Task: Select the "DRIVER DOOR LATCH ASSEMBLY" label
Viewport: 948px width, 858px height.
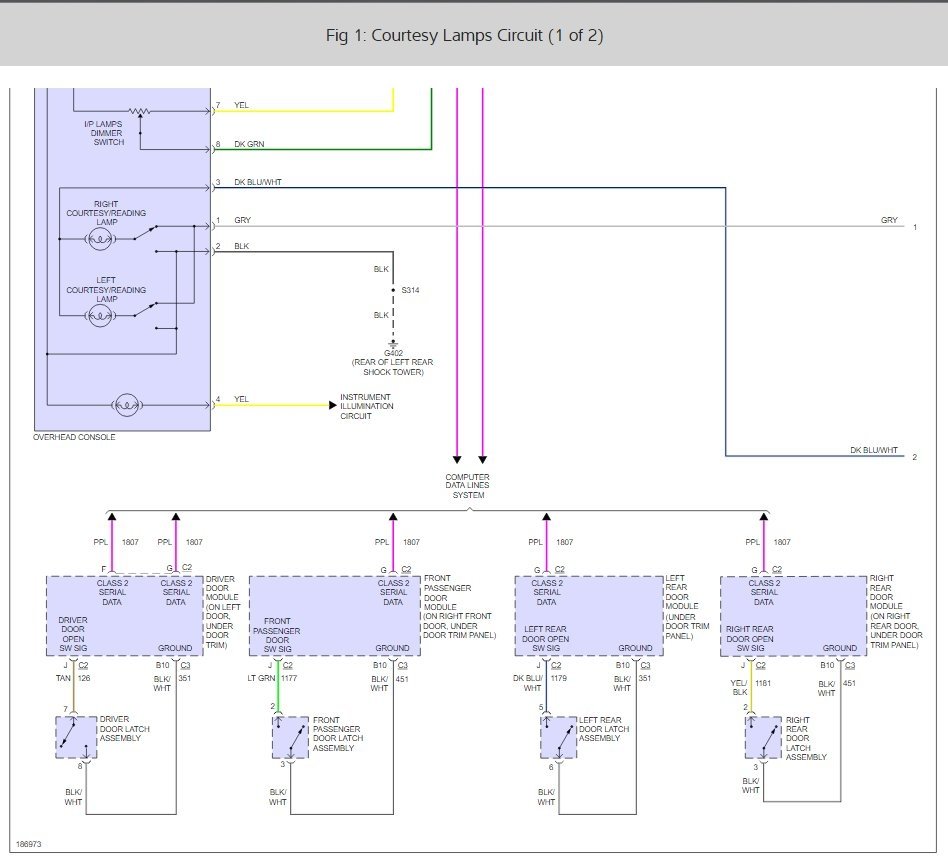Action: [x=125, y=729]
